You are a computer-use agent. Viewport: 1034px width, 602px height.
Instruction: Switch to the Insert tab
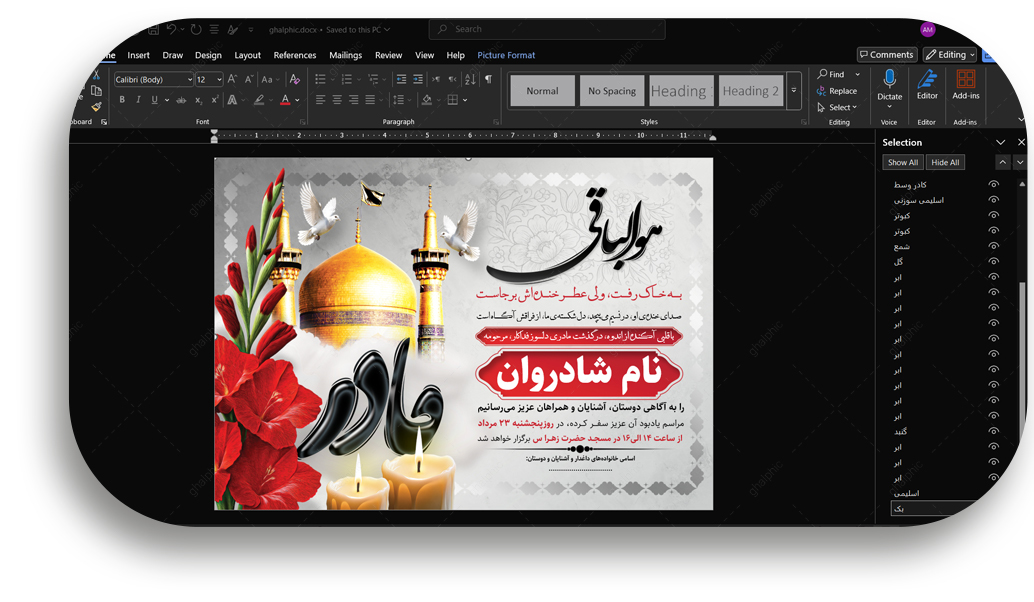[138, 55]
